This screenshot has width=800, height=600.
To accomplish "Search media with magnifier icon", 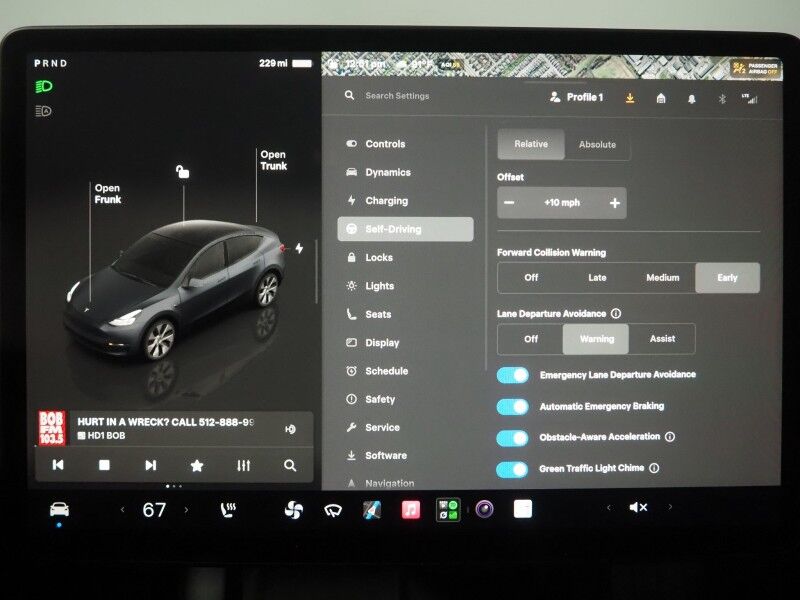I will pos(290,465).
